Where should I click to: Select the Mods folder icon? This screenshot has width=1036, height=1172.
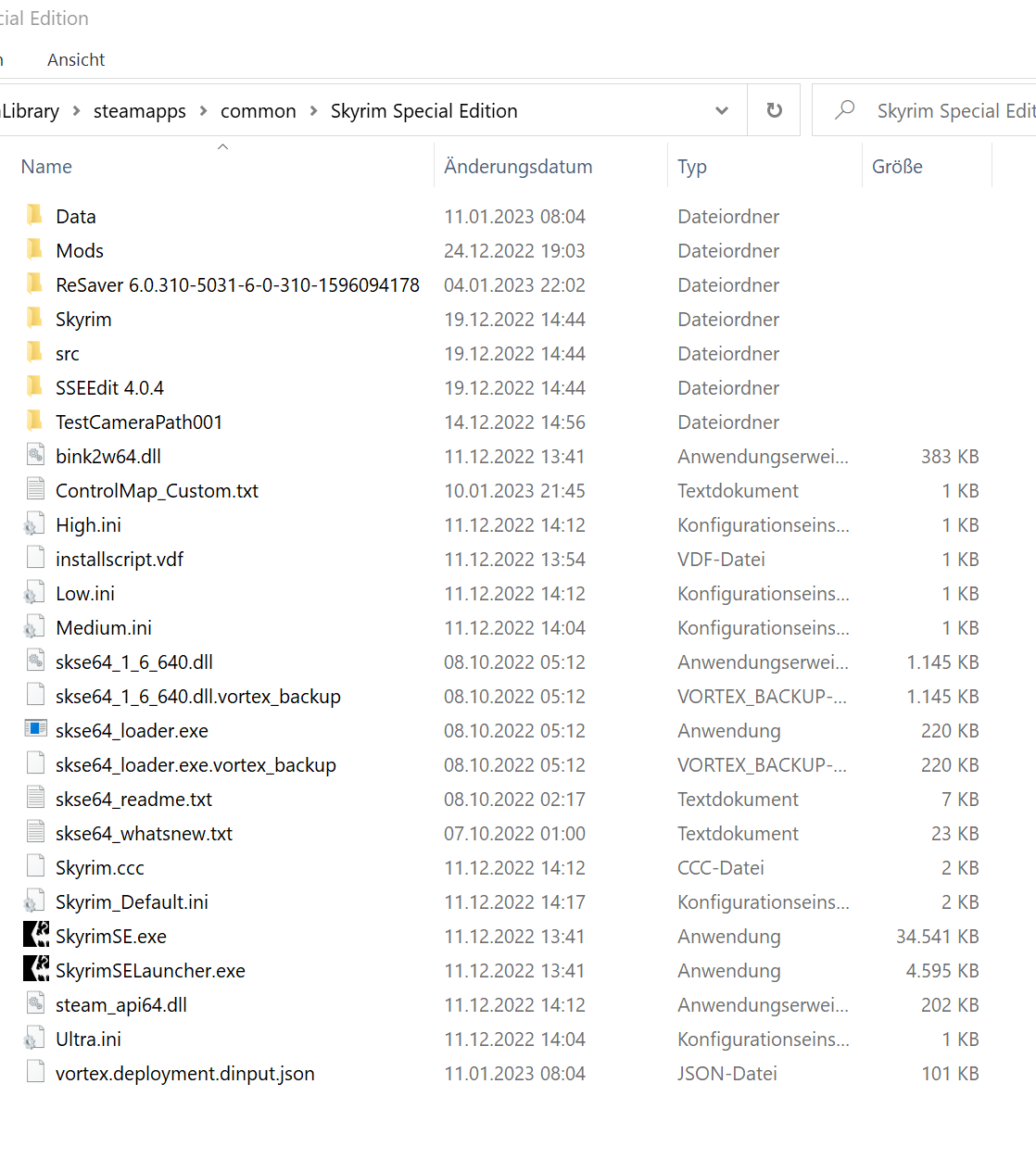[35, 250]
